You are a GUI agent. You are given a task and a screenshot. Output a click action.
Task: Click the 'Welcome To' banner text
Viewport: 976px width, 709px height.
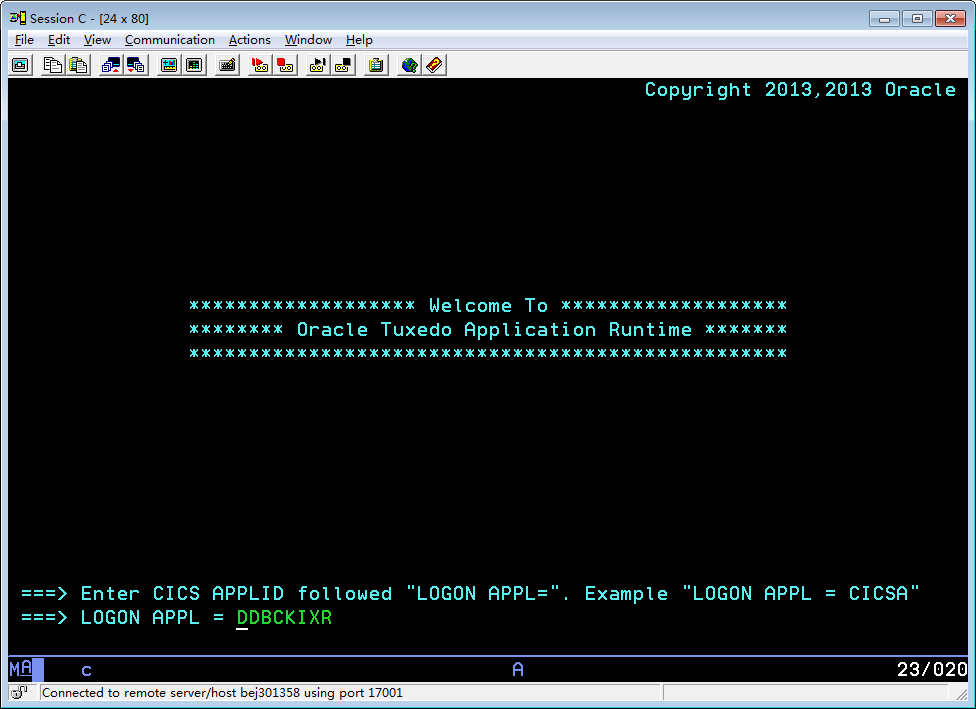point(489,305)
